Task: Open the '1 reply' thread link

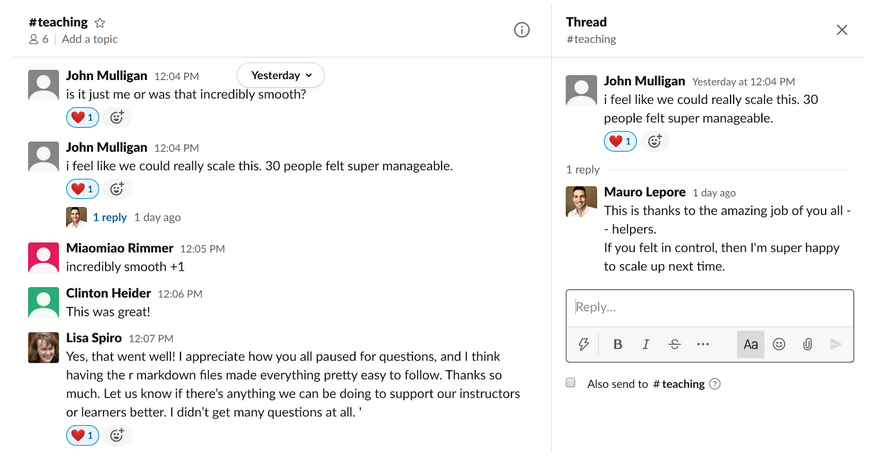Action: tap(110, 217)
